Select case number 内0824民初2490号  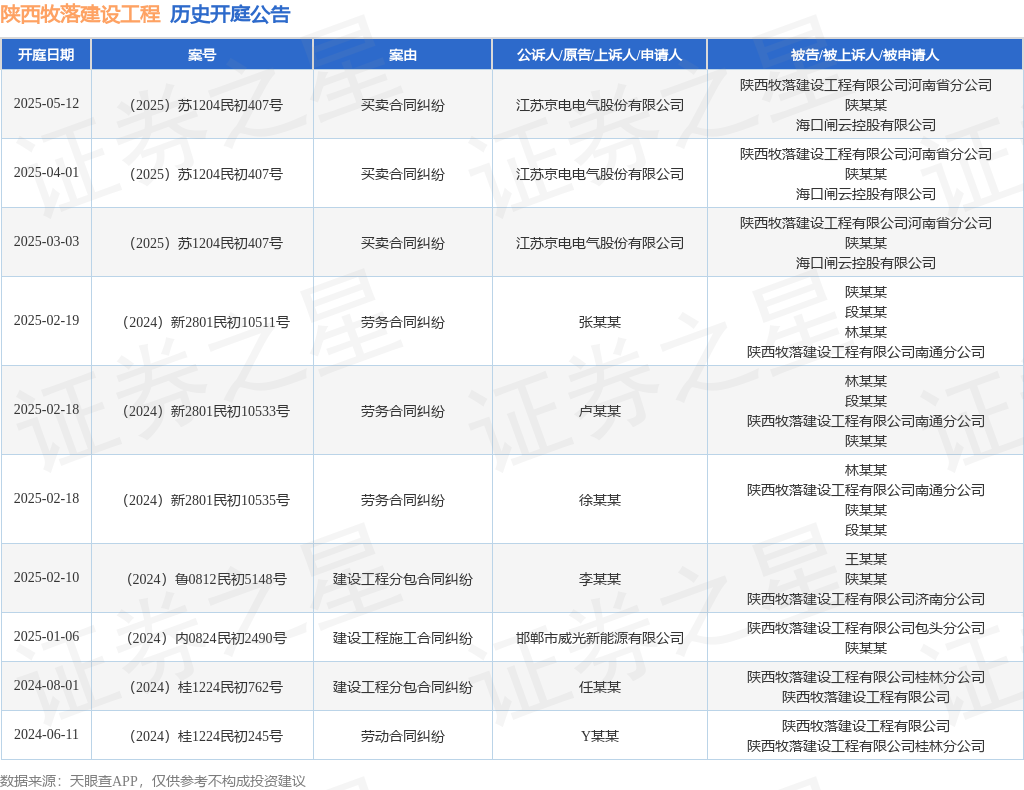point(206,638)
